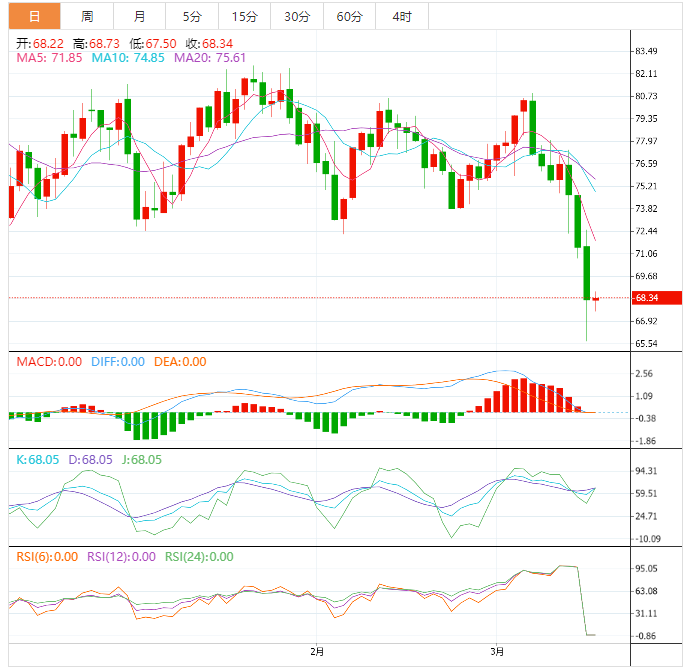Click the MACD:0.00 indicator label
The width and height of the screenshot is (690, 667).
pos(49,362)
